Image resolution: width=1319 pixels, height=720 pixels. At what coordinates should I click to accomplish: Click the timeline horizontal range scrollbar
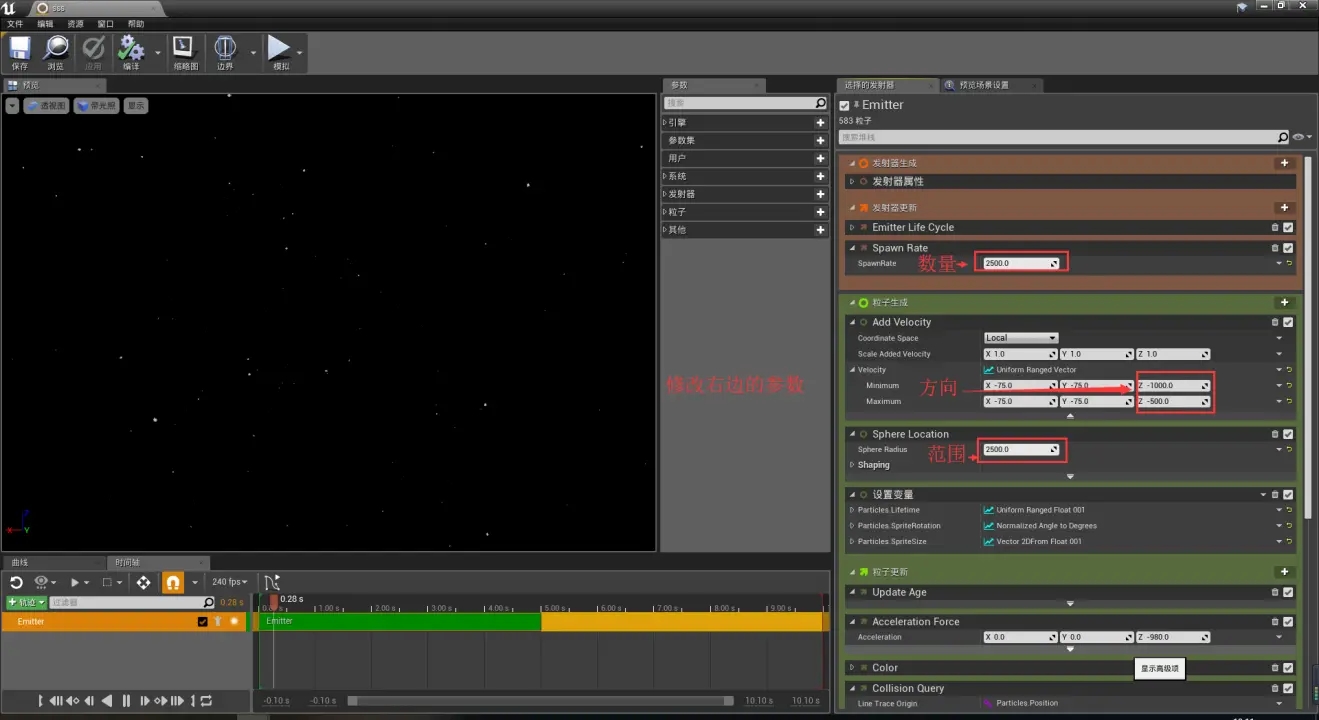540,700
